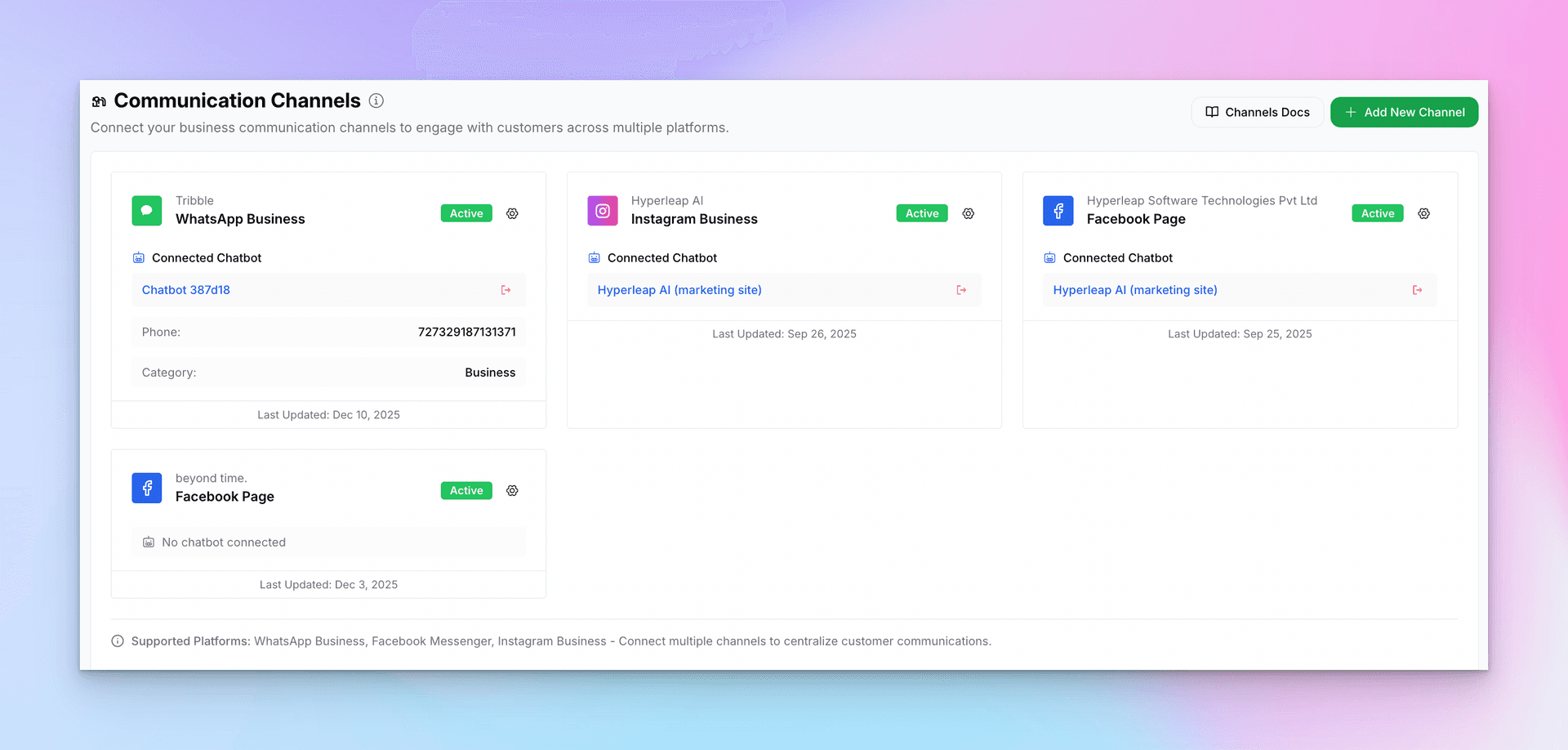Open the Chatbot 387d18 link
Image resolution: width=1568 pixels, height=750 pixels.
(186, 290)
